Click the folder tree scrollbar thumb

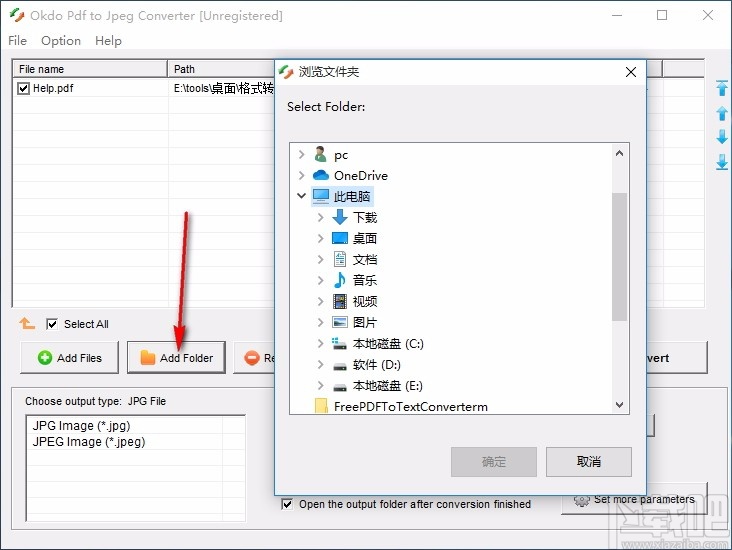[x=619, y=257]
